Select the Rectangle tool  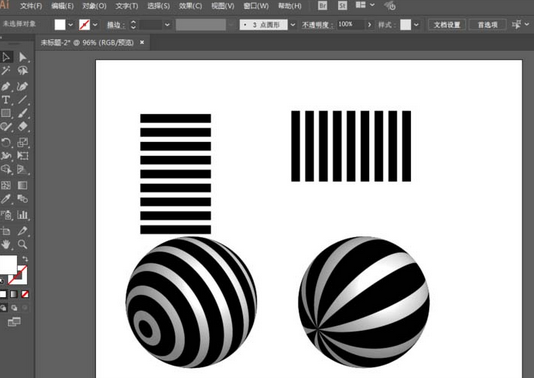pyautogui.click(x=6, y=113)
